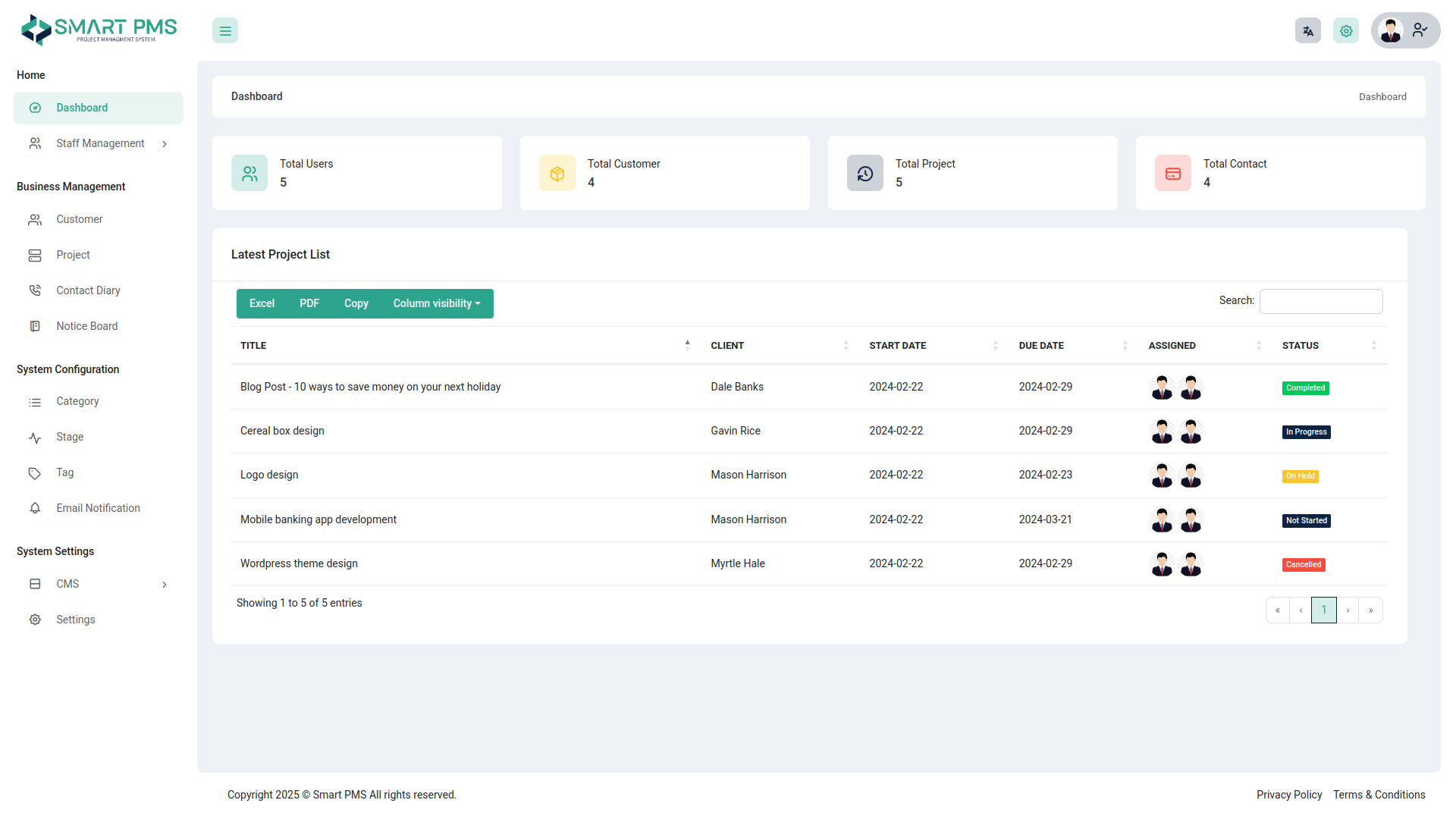This screenshot has width=1456, height=819.
Task: Open the Column visibility dropdown
Action: point(437,303)
